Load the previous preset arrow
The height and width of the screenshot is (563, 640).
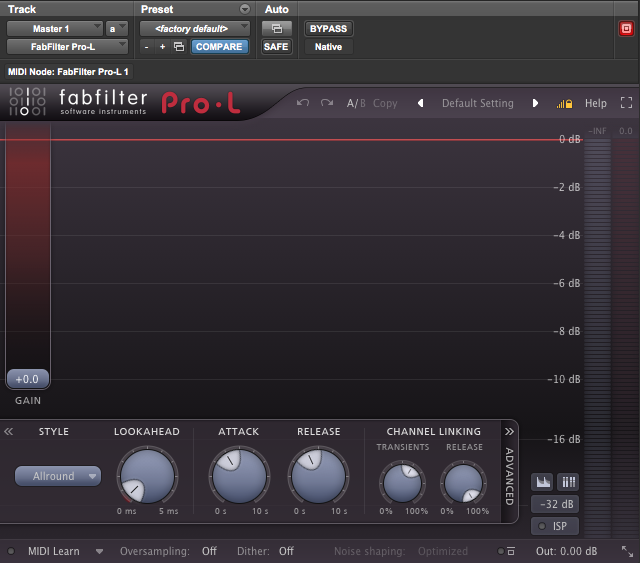click(x=420, y=103)
